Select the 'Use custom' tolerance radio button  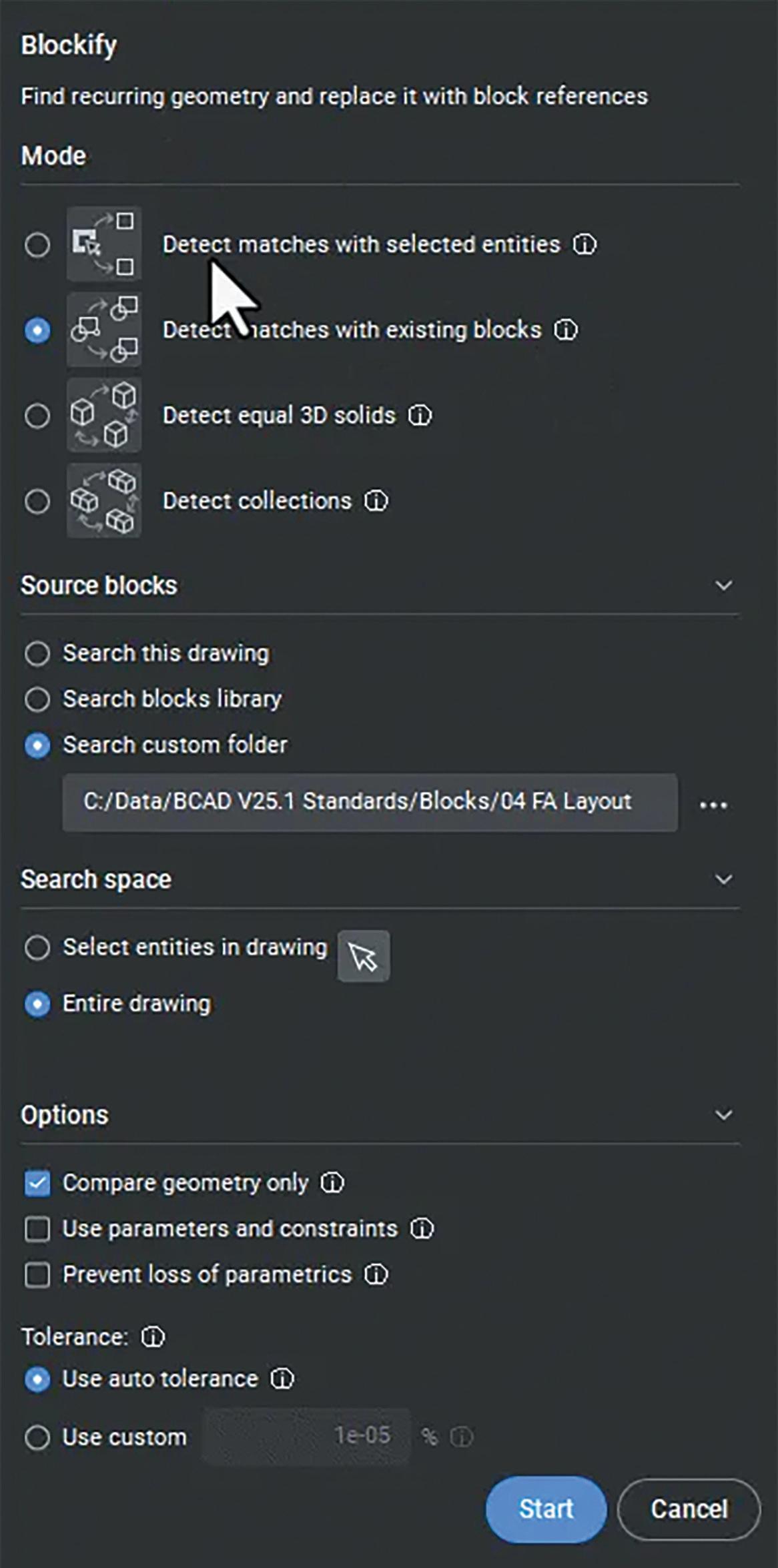click(37, 1437)
